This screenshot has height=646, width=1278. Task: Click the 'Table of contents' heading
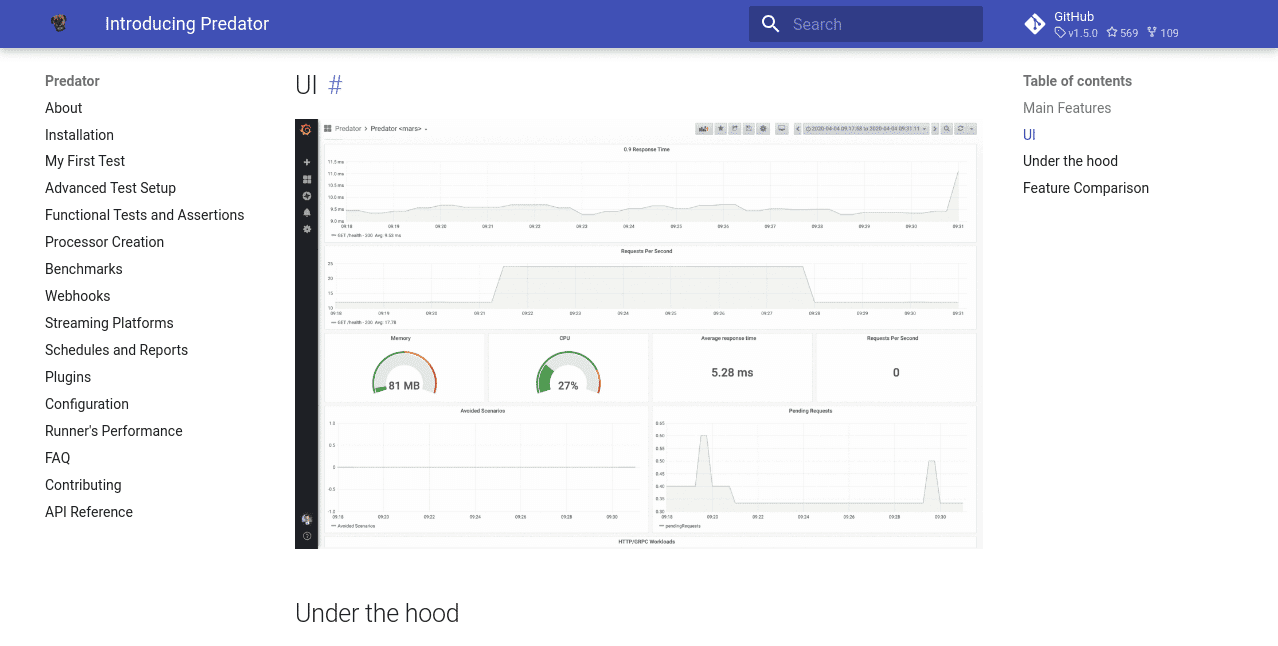click(x=1077, y=81)
